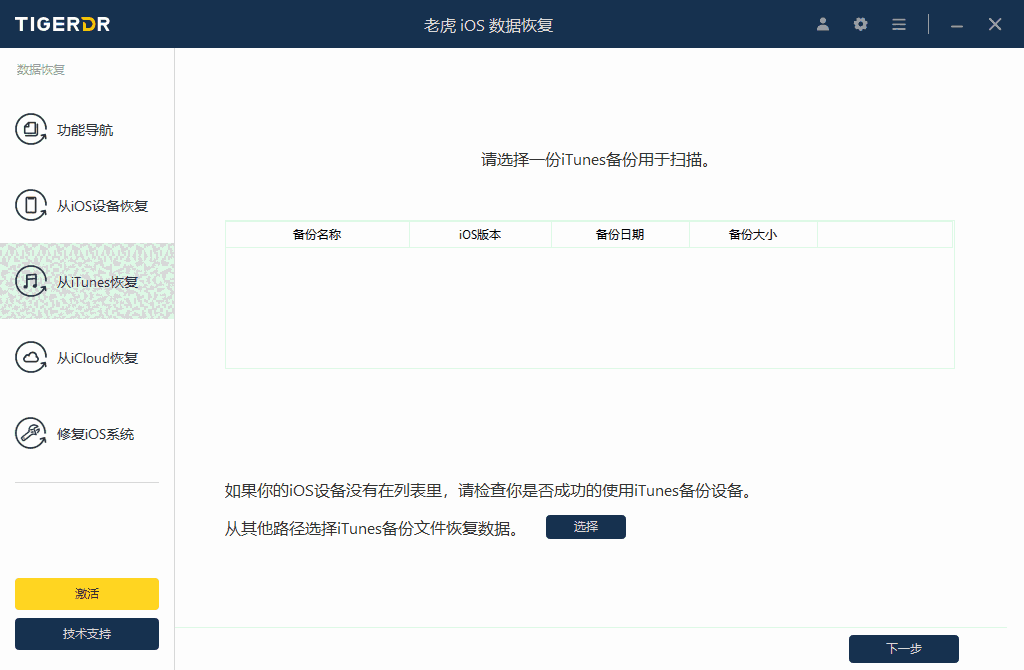Click the iOS版本 column header
1024x670 pixels.
click(x=480, y=234)
